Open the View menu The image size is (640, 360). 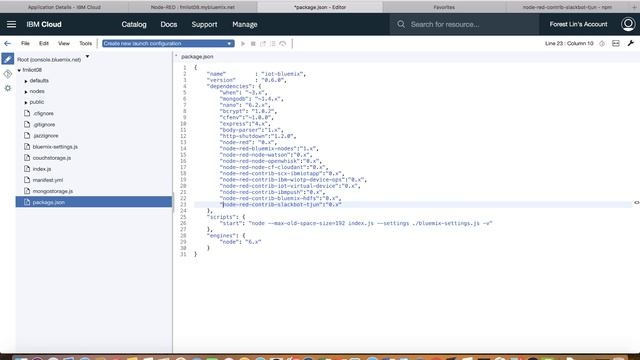[64, 43]
